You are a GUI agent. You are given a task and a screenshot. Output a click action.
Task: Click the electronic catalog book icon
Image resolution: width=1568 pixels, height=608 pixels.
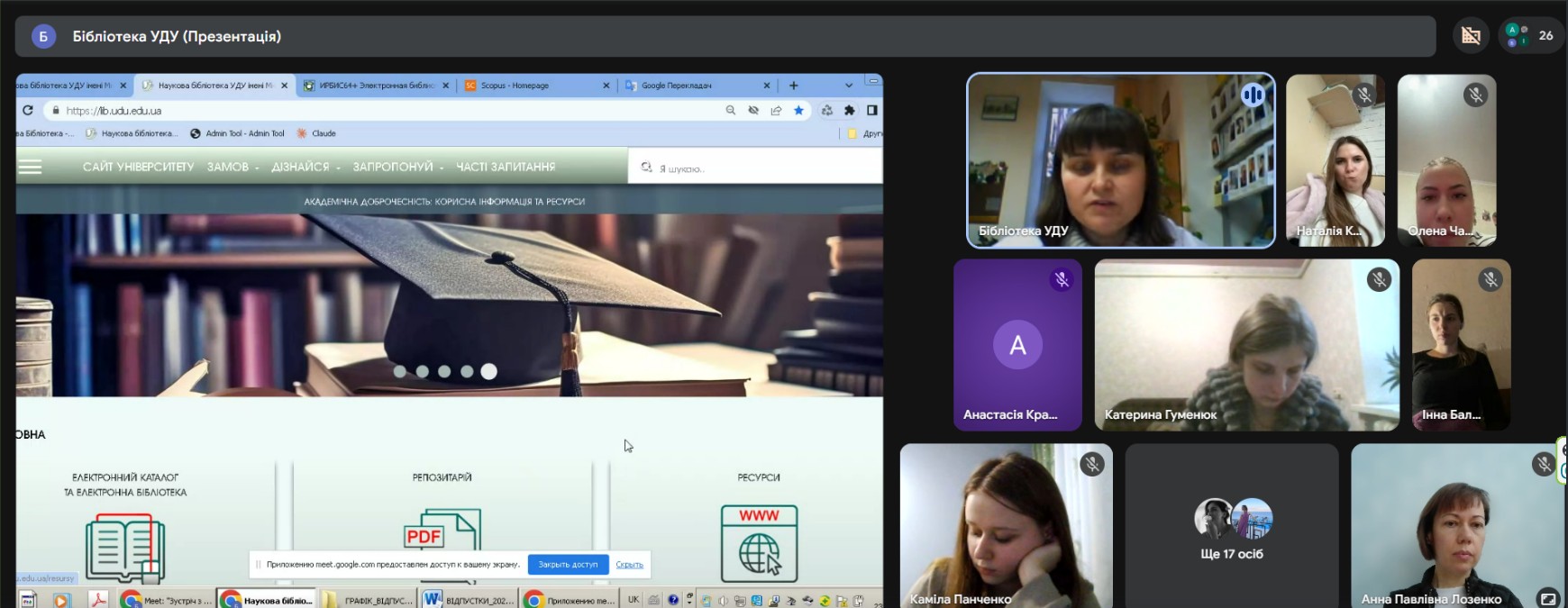(125, 547)
